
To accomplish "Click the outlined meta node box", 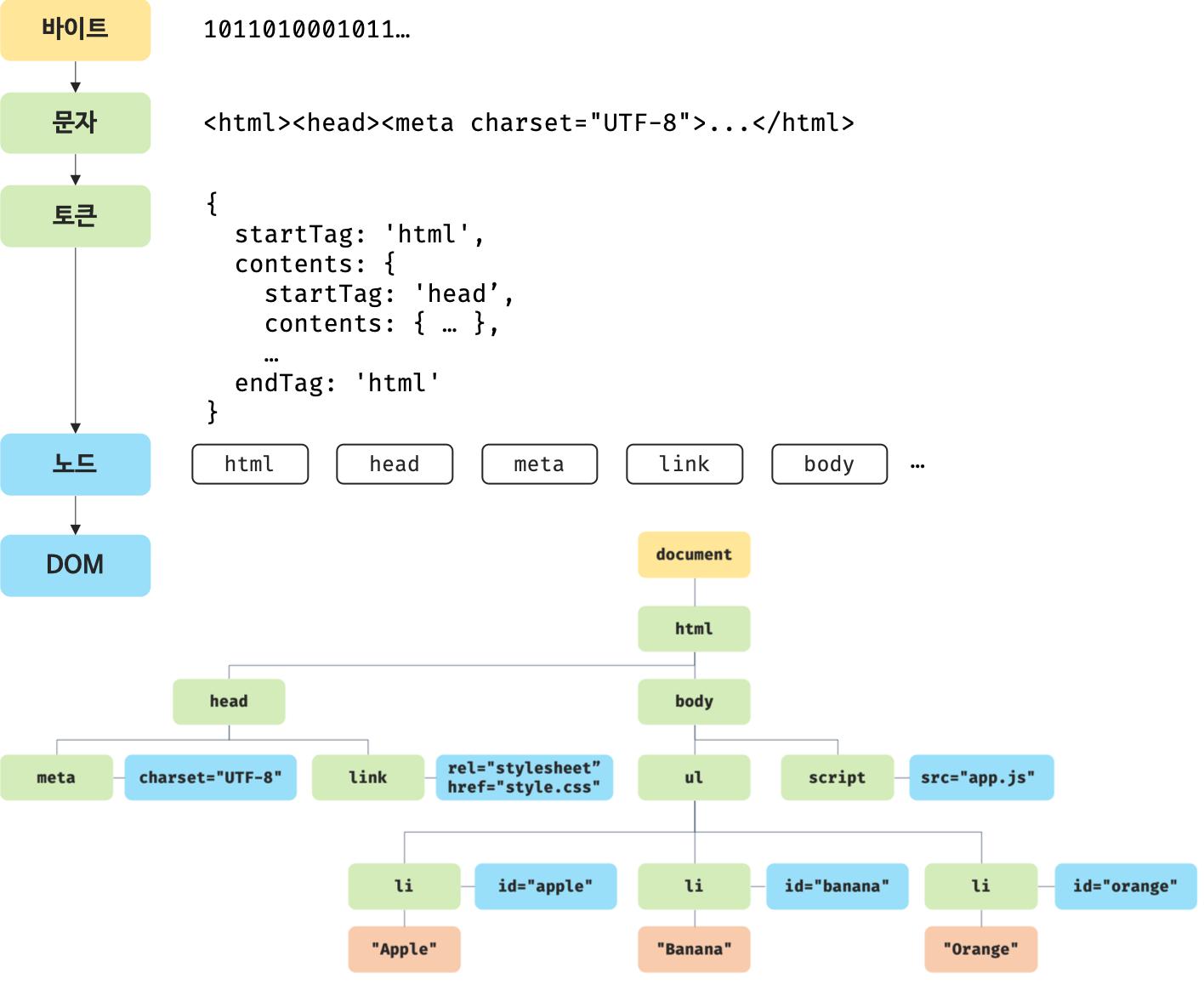I will 540,464.
